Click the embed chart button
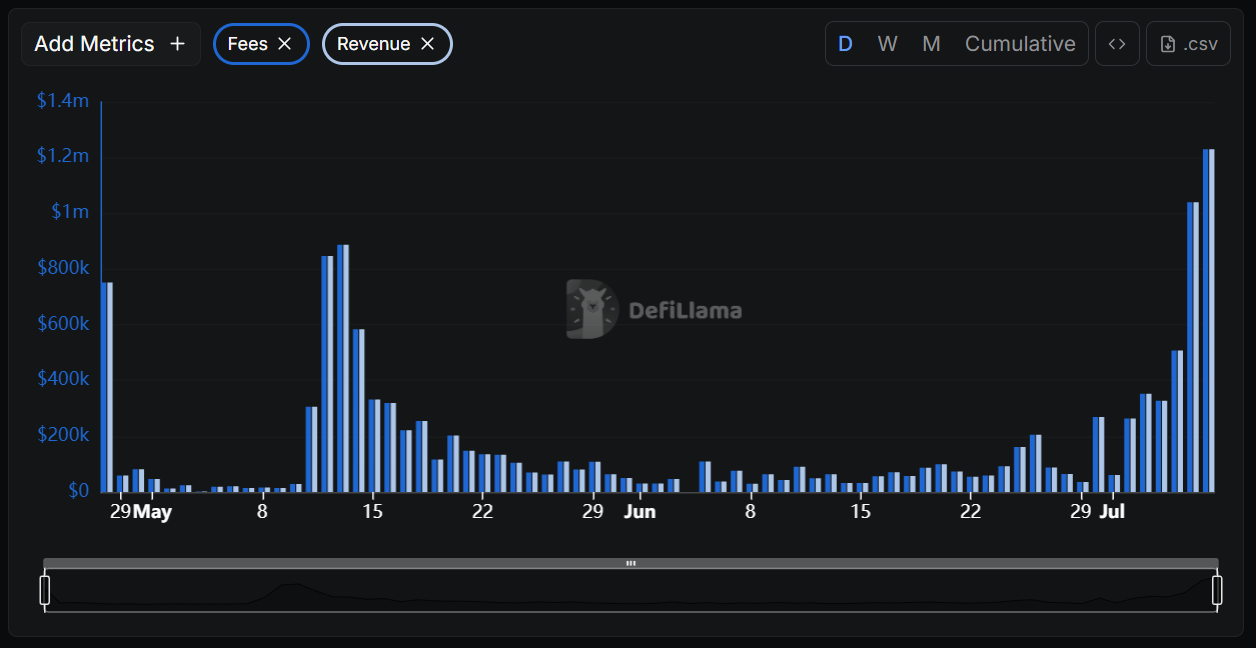This screenshot has width=1256, height=648. tap(1117, 43)
